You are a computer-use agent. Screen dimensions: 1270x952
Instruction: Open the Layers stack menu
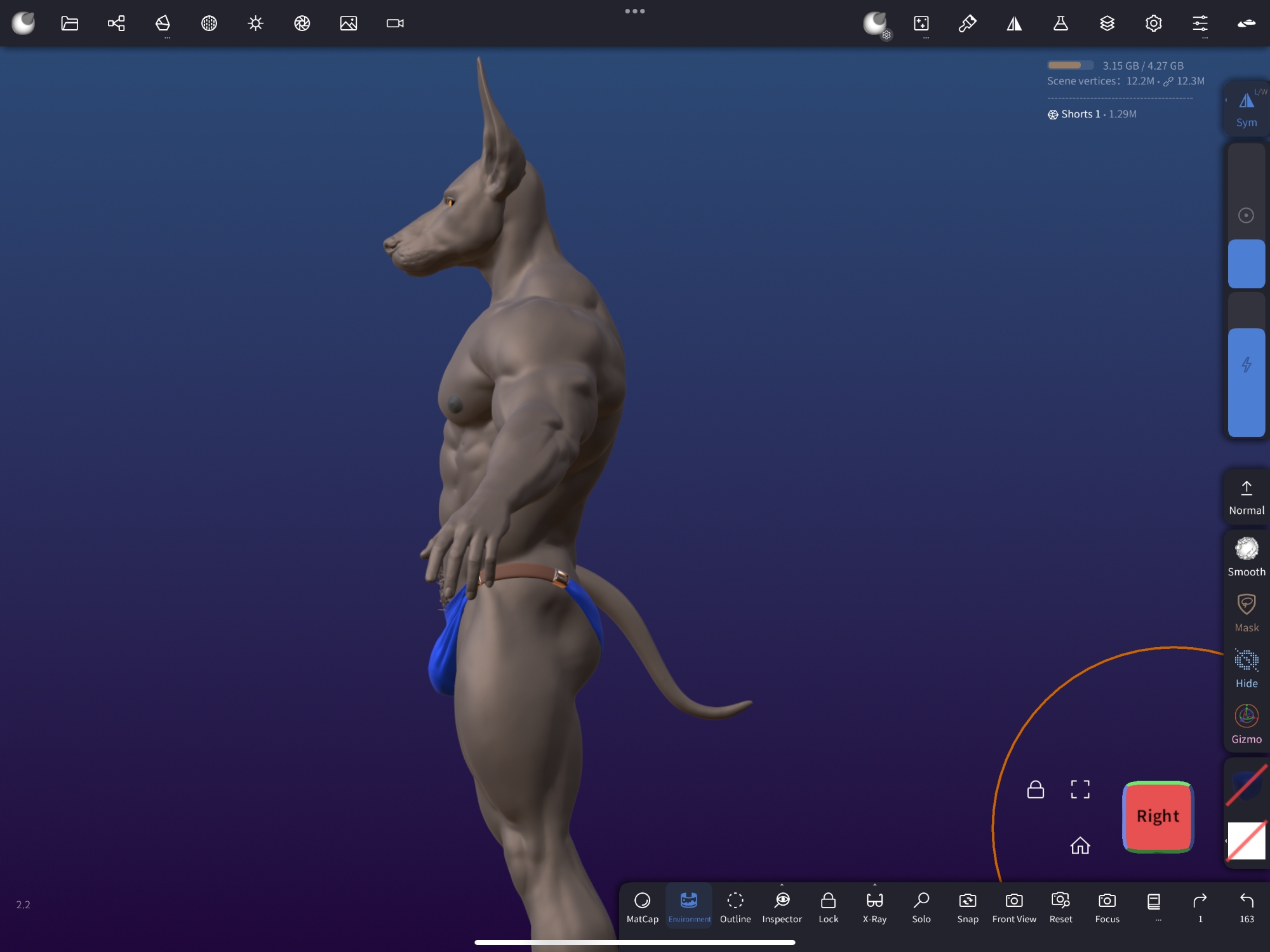pos(1107,23)
